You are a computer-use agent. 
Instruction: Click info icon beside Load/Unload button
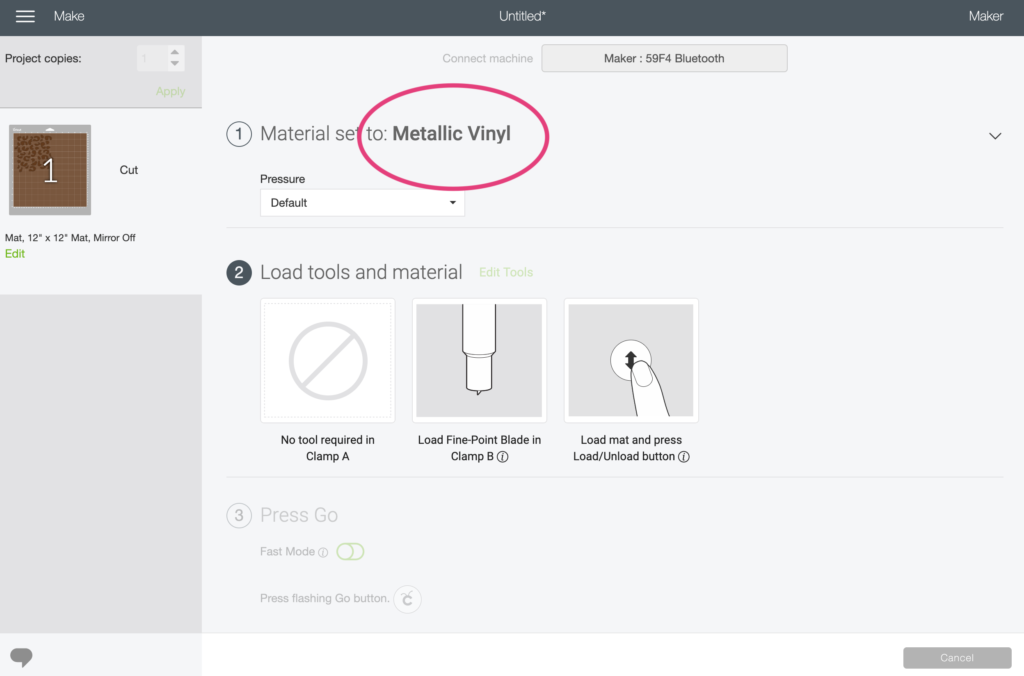coord(683,457)
